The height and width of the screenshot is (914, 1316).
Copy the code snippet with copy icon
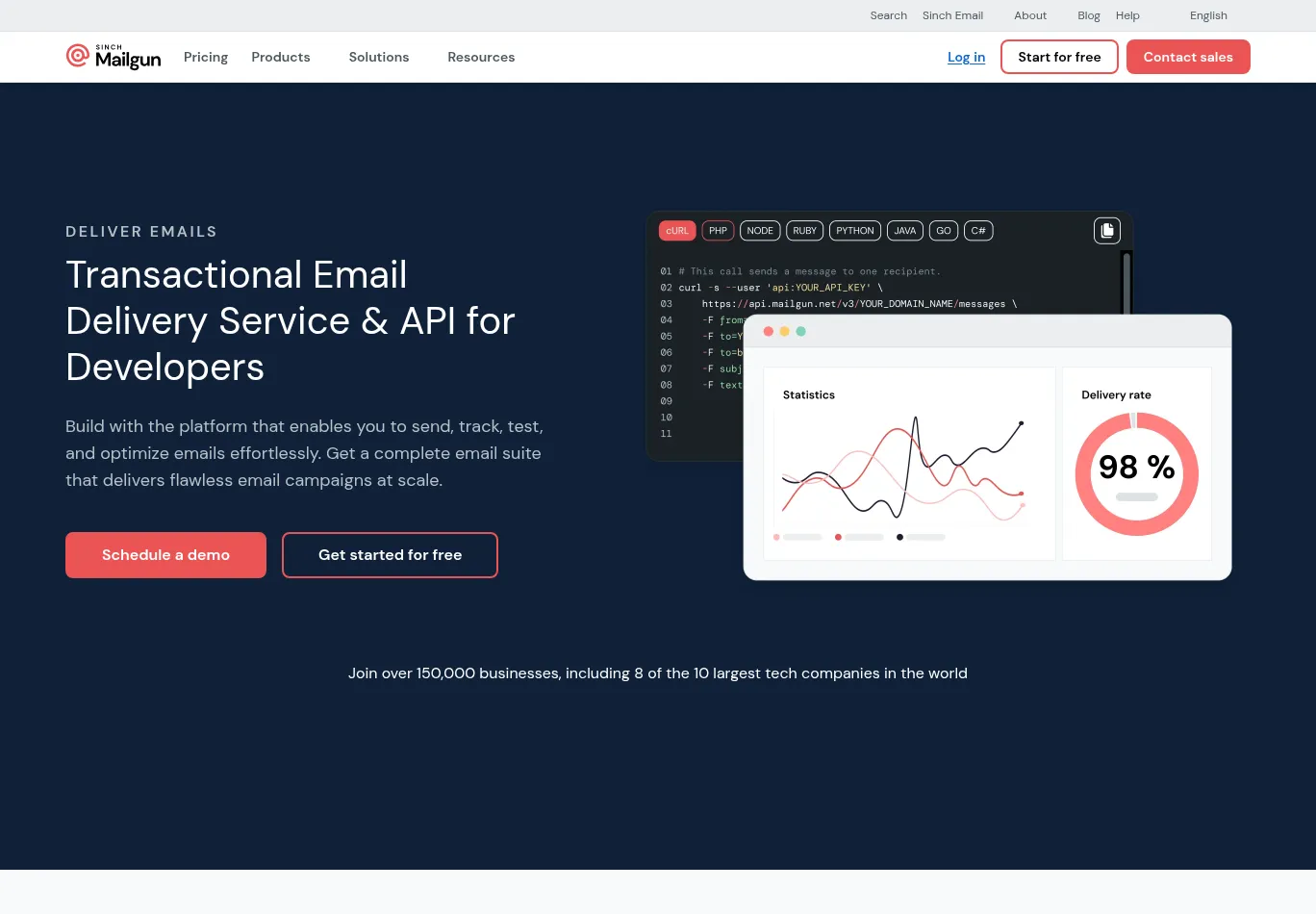(1107, 231)
